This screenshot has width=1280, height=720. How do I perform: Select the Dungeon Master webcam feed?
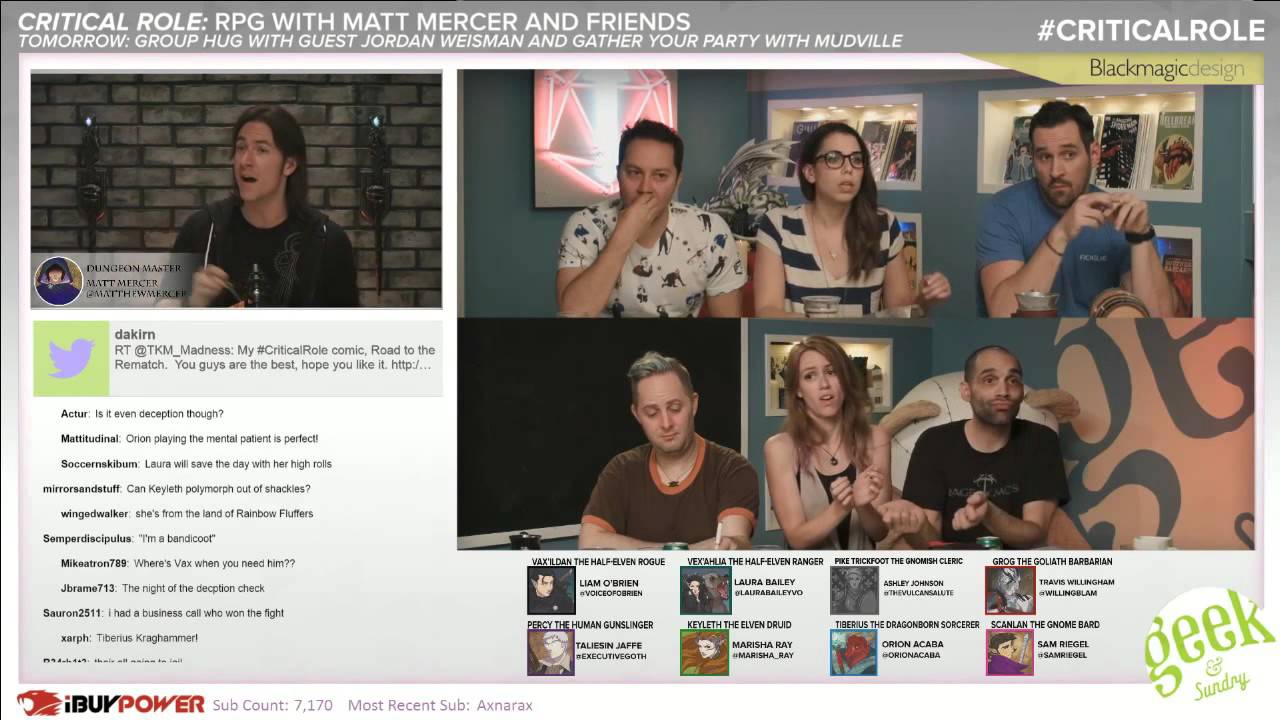236,189
